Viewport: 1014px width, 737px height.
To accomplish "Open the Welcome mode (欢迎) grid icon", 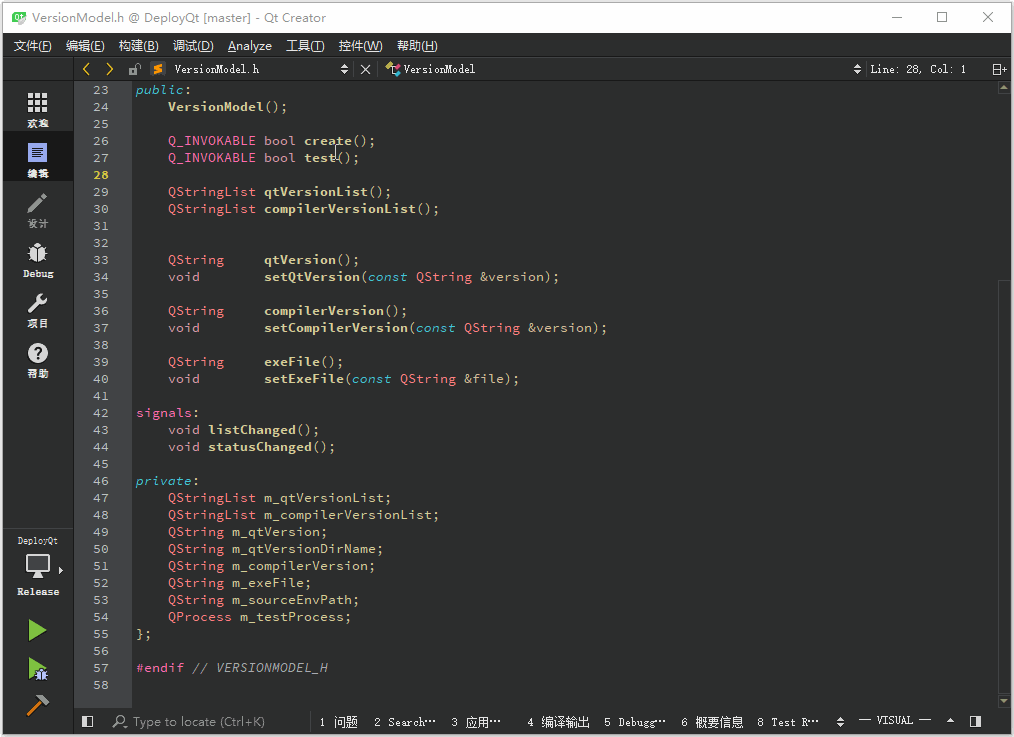I will pyautogui.click(x=38, y=102).
